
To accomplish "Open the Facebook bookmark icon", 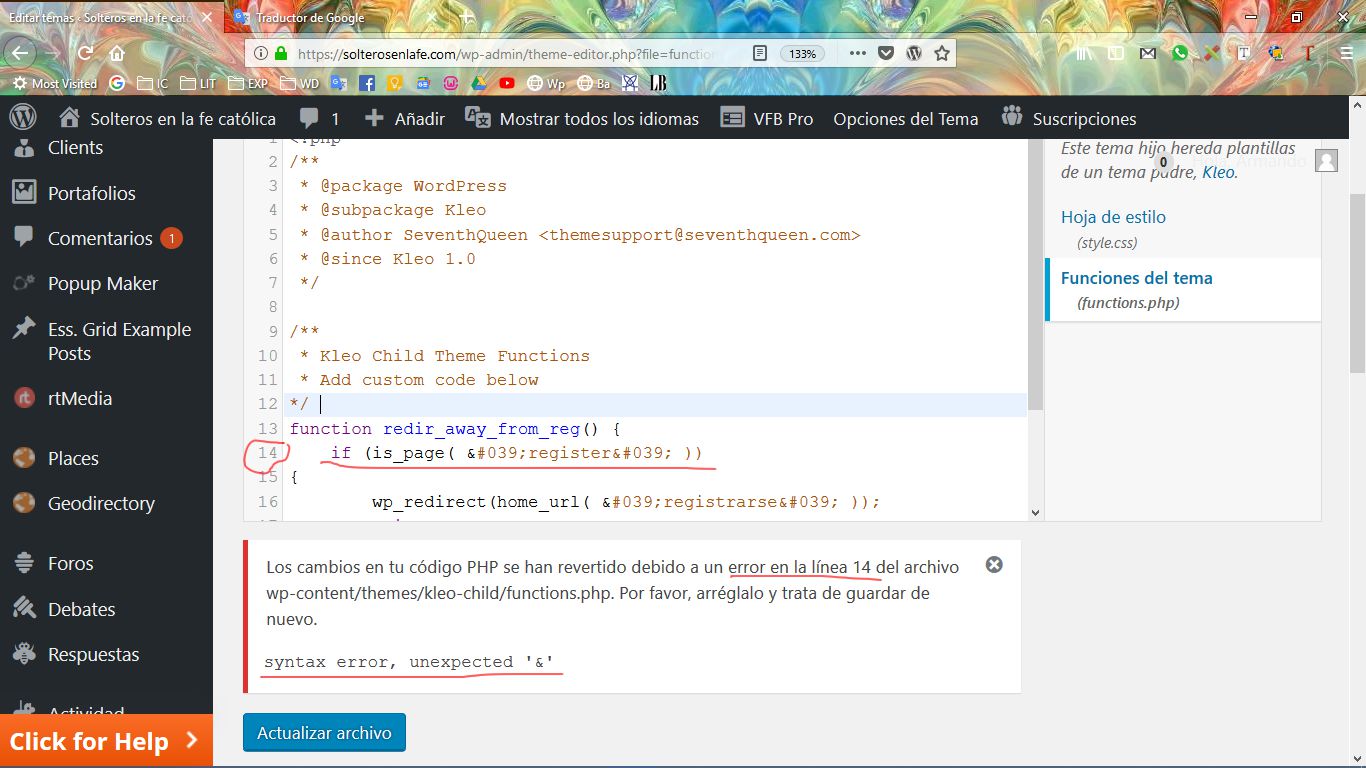I will [x=366, y=84].
